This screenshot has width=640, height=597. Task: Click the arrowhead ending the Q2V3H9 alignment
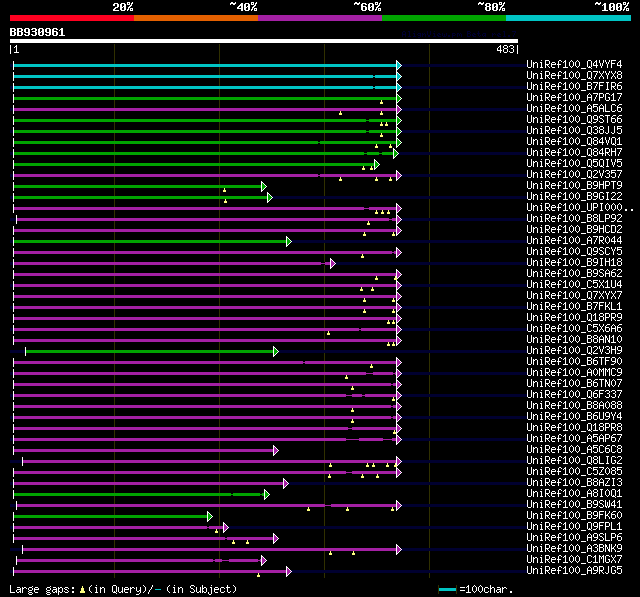[276, 351]
